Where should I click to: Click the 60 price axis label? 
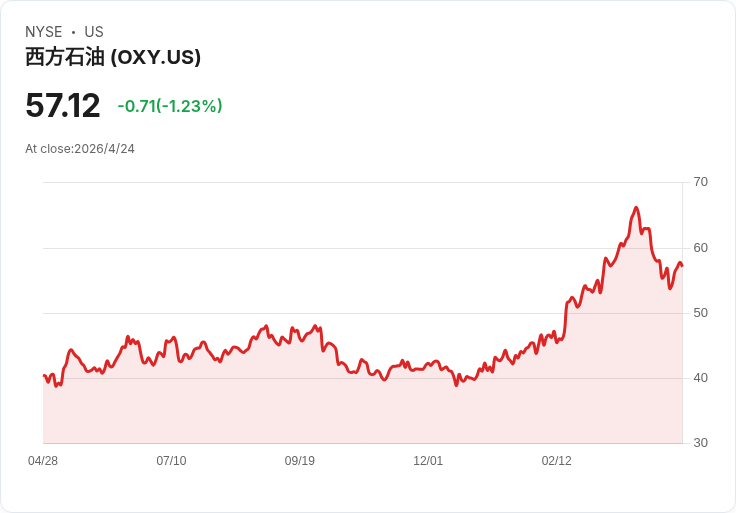[x=700, y=248]
